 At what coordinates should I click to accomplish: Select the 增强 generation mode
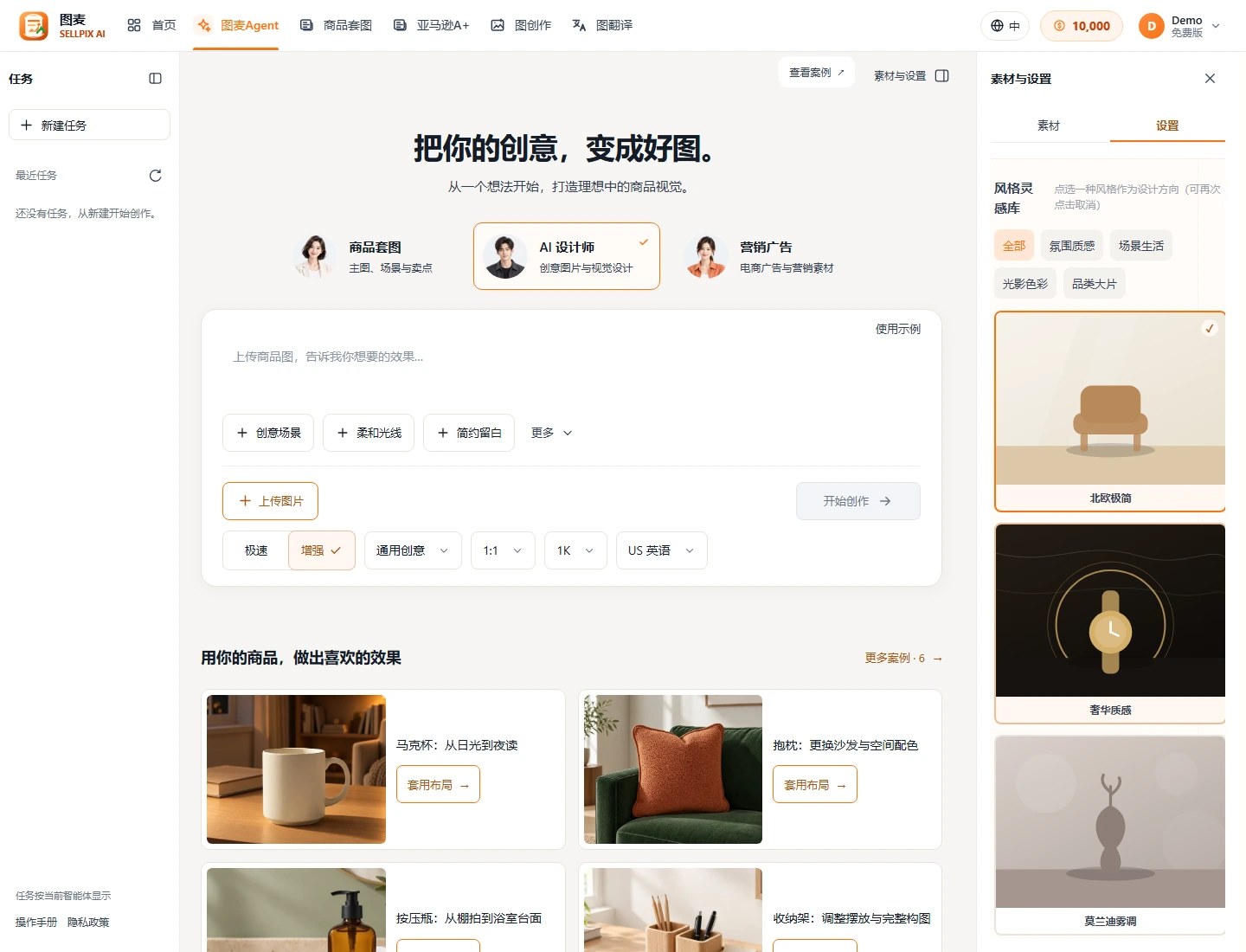(x=321, y=550)
